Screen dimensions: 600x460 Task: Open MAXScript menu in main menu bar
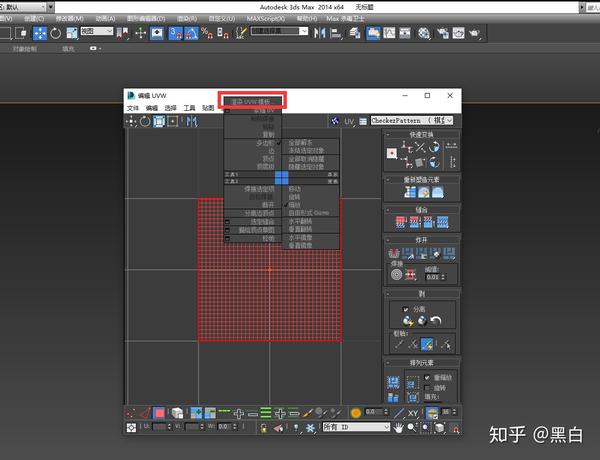(x=266, y=18)
